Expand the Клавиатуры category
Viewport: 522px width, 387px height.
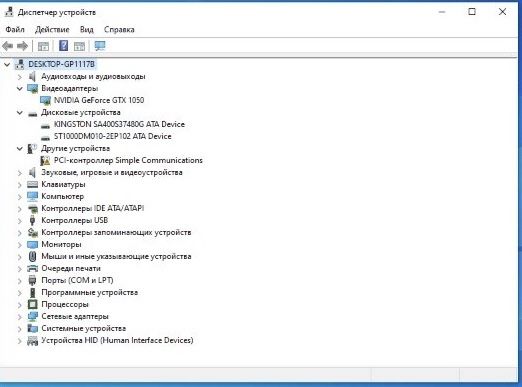coord(19,185)
